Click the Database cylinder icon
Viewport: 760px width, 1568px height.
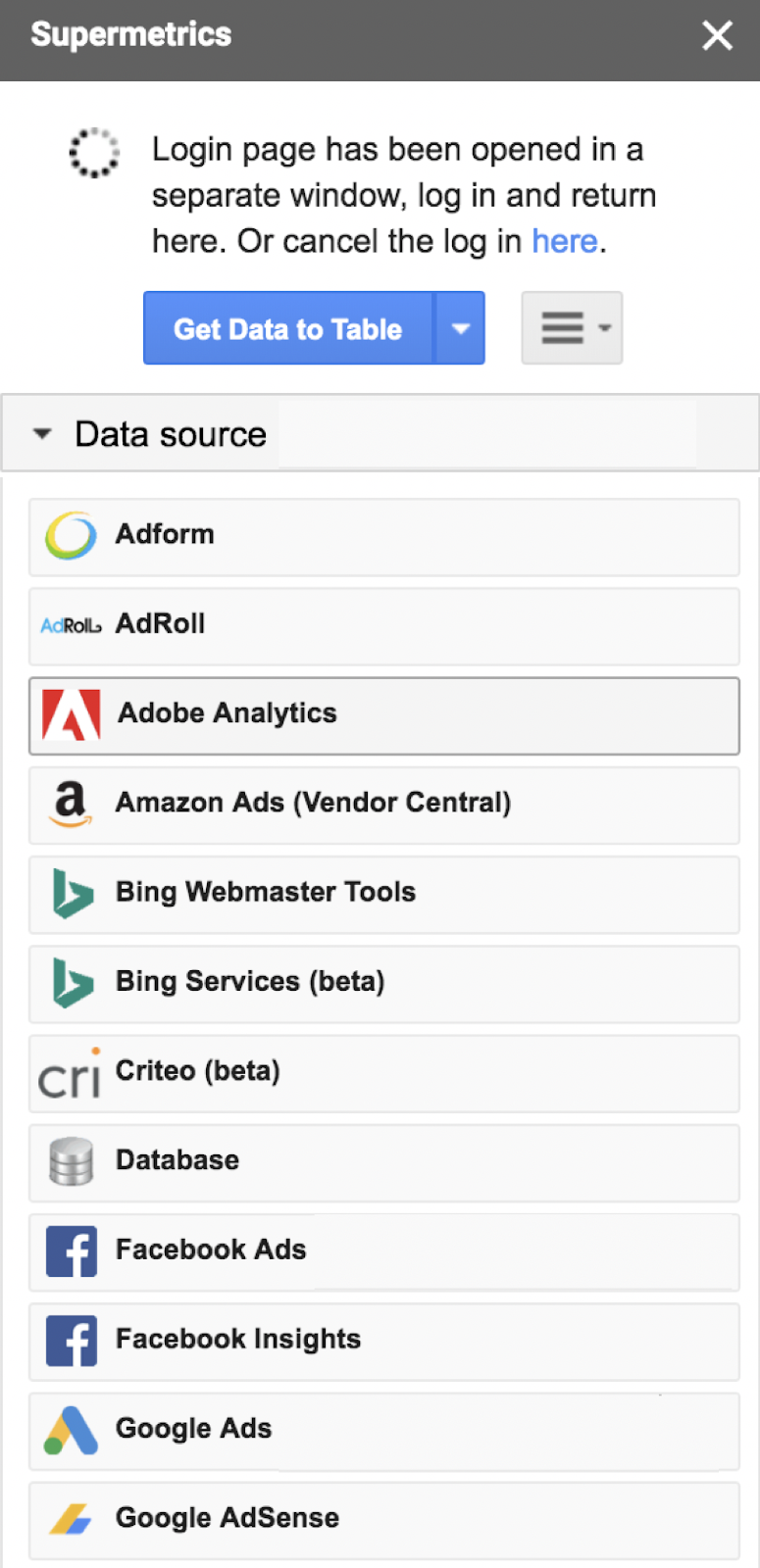tap(71, 1161)
